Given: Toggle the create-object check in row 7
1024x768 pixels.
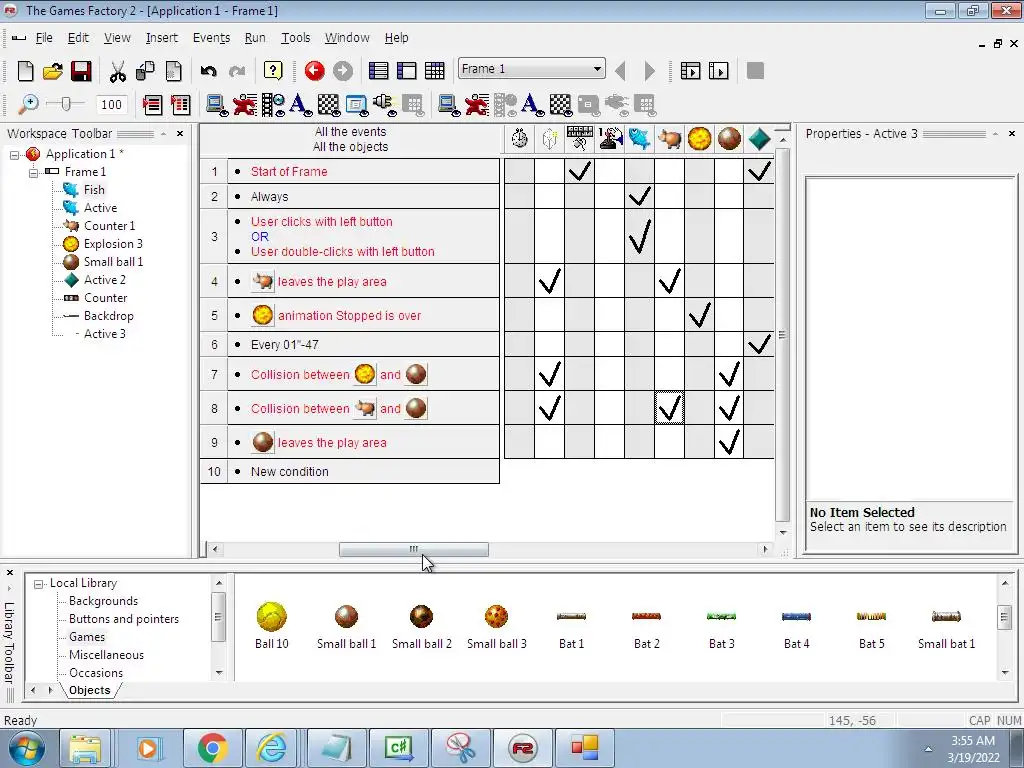Looking at the screenshot, I should coord(550,374).
